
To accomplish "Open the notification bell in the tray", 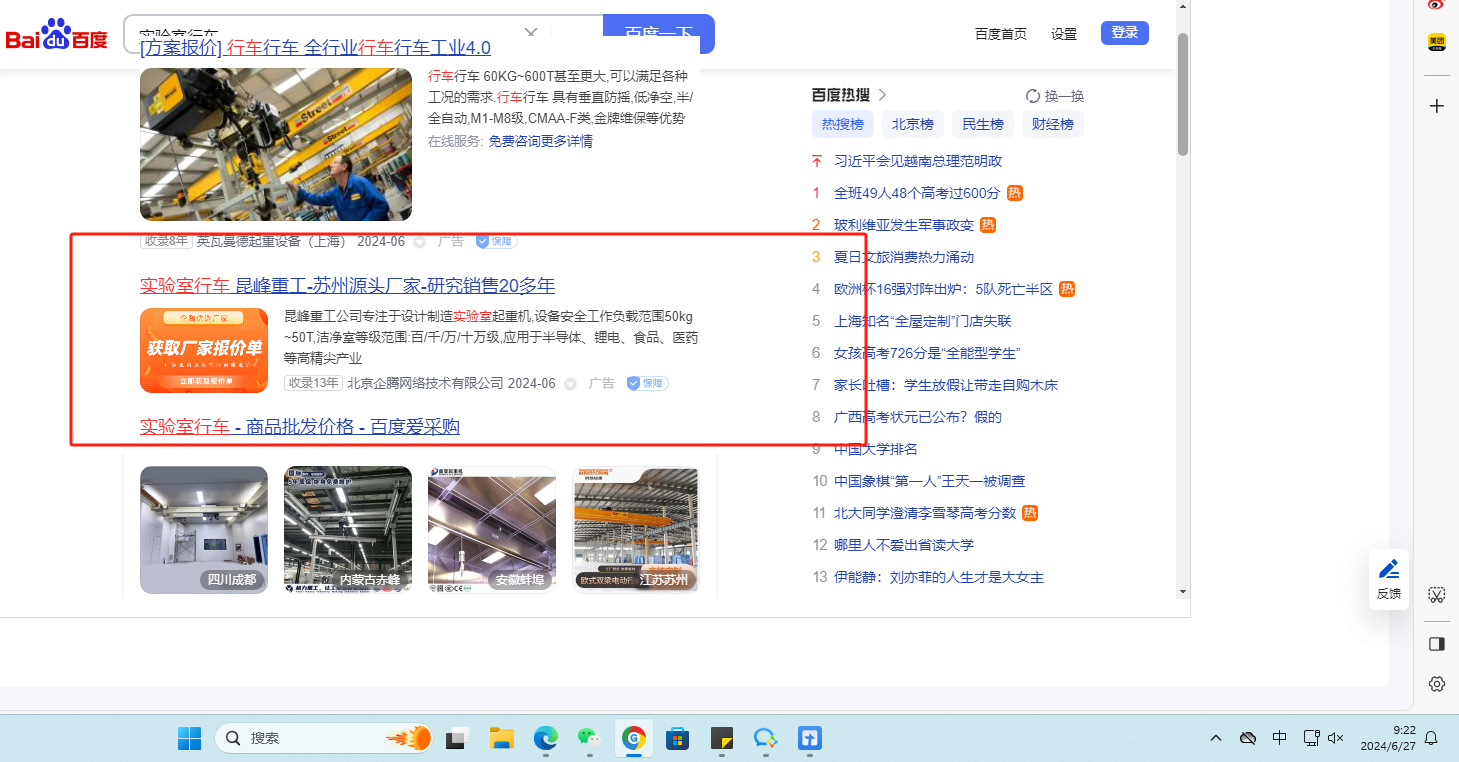I will coord(1431,738).
